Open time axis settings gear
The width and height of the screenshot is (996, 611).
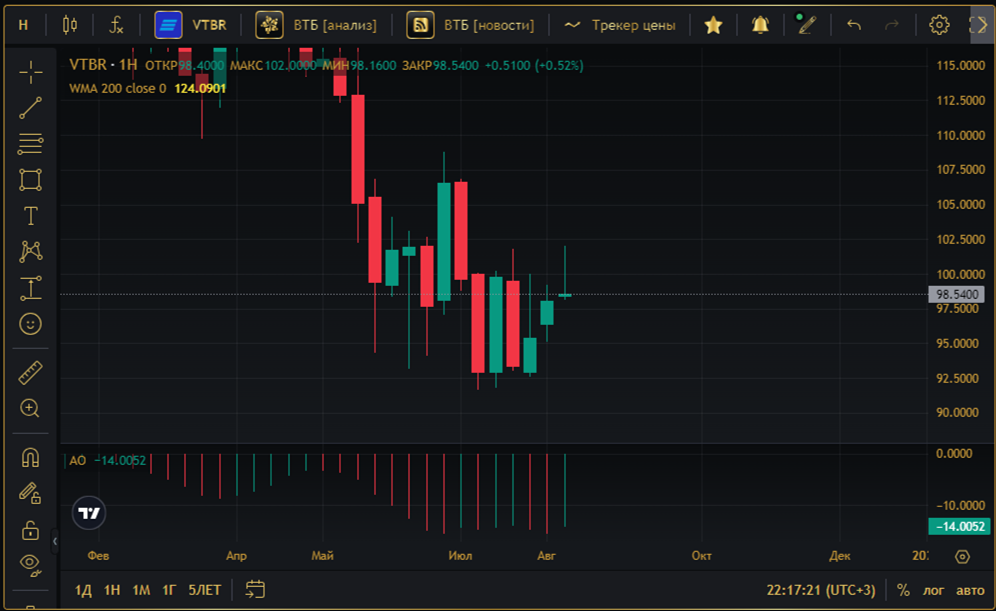click(962, 556)
